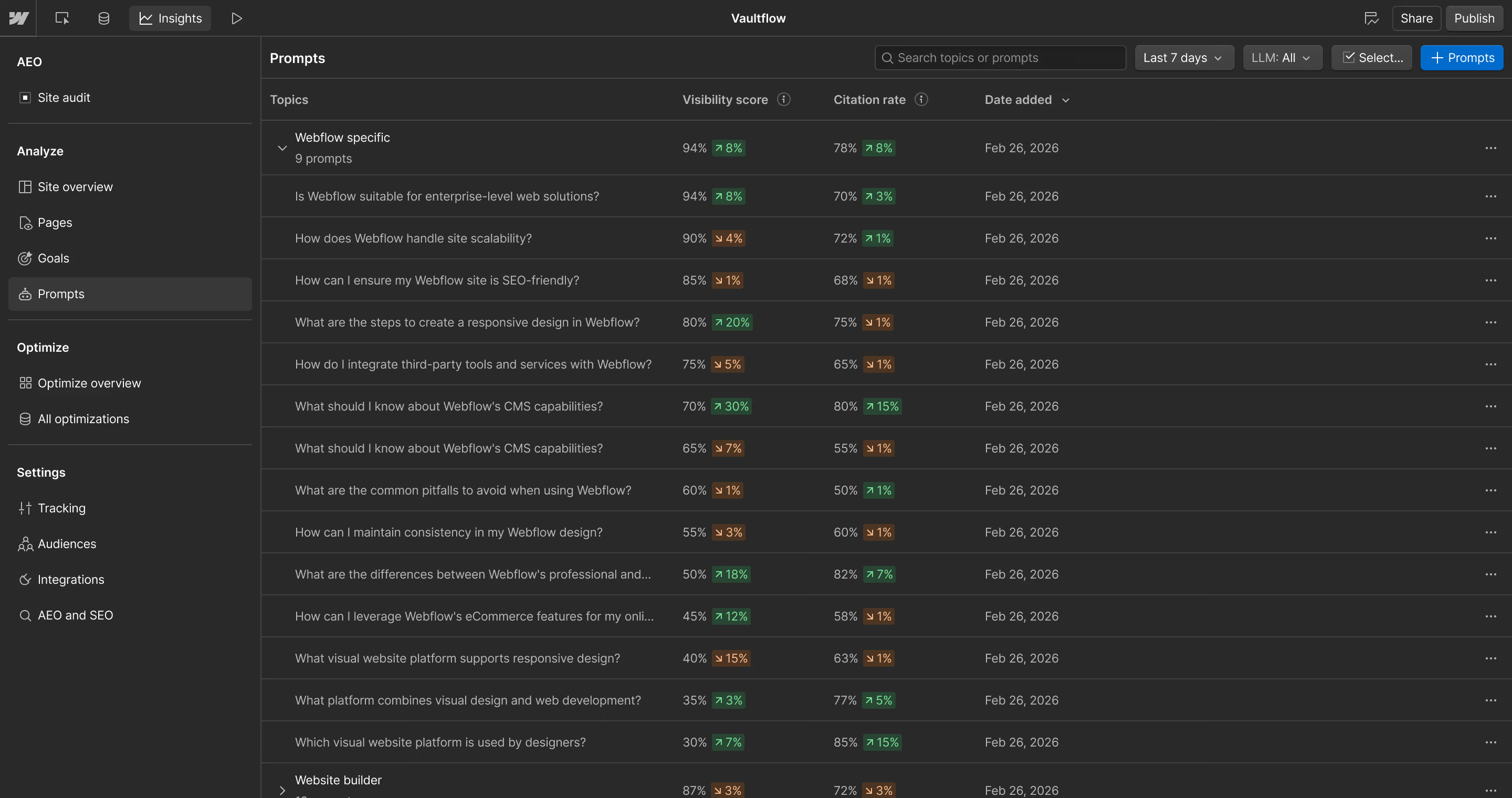Toggle the Select checkbox button

click(x=1372, y=58)
